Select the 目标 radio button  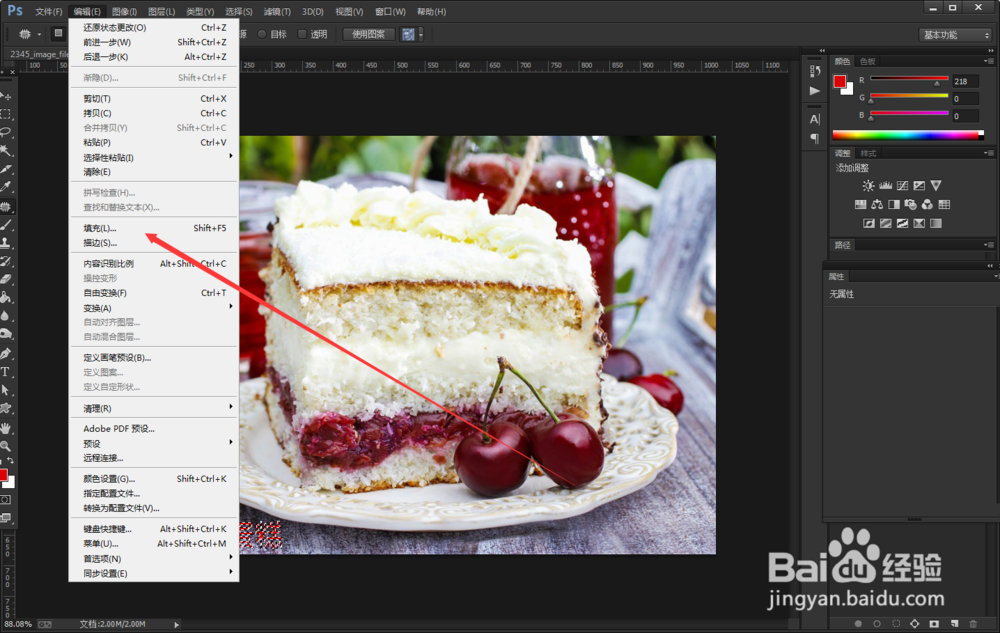click(x=261, y=34)
